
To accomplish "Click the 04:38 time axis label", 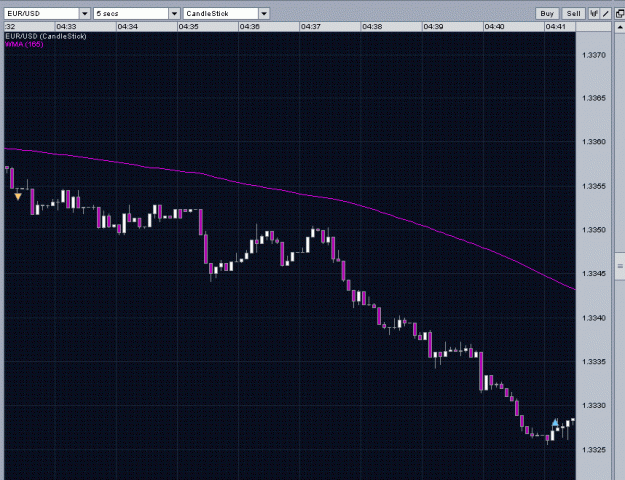I will coord(372,27).
